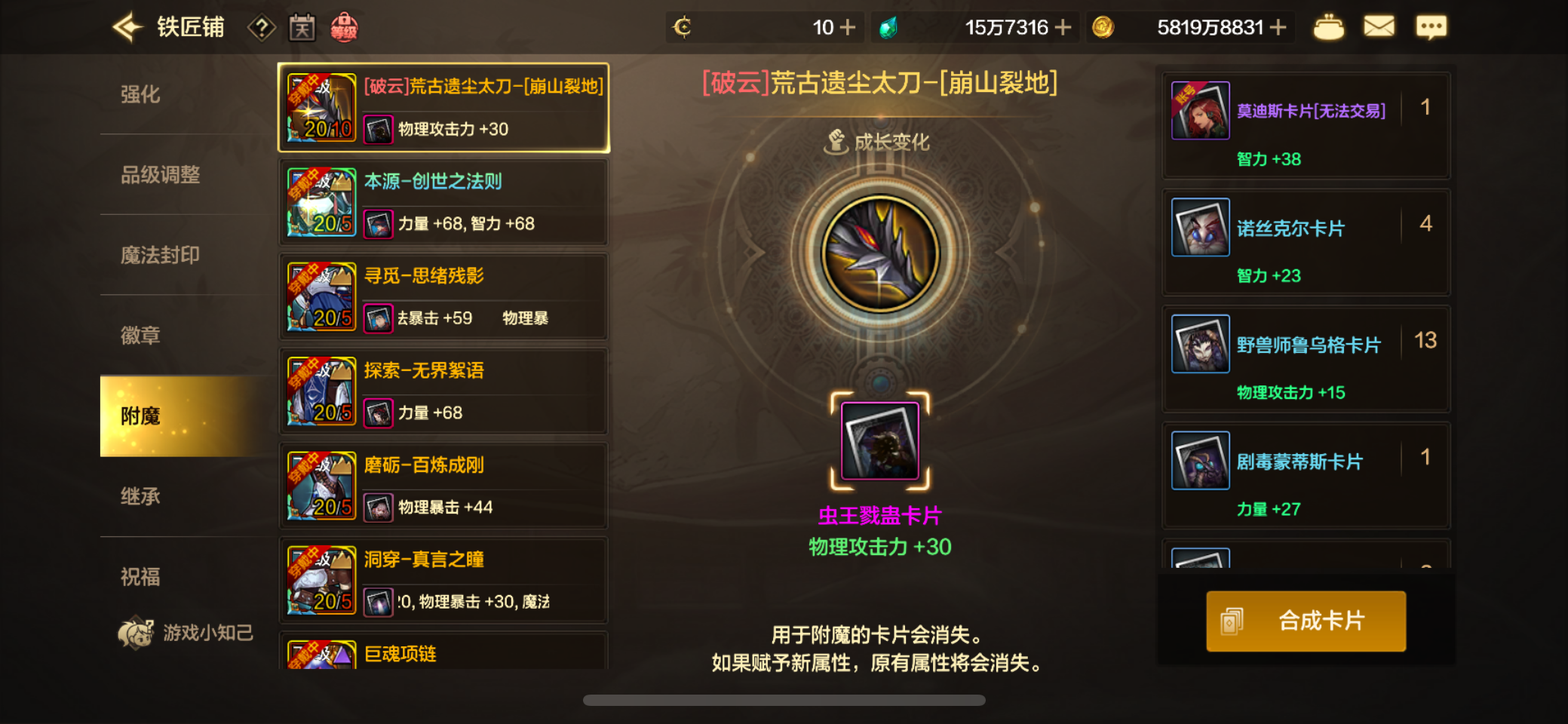1568x724 pixels.
Task: Add gold coins with the plus button
Action: coord(1278,28)
